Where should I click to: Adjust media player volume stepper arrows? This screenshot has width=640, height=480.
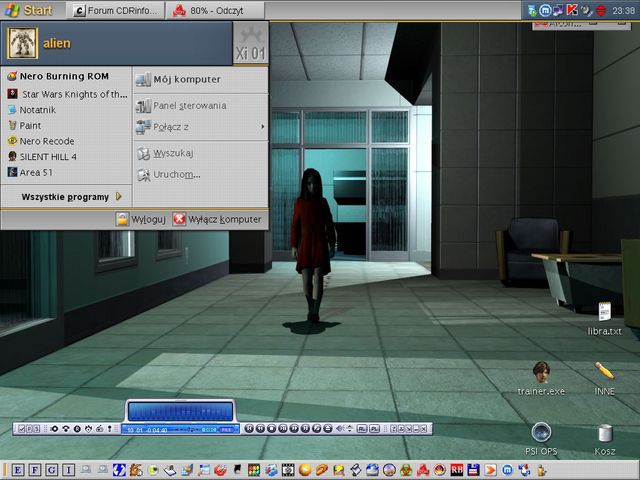point(349,429)
